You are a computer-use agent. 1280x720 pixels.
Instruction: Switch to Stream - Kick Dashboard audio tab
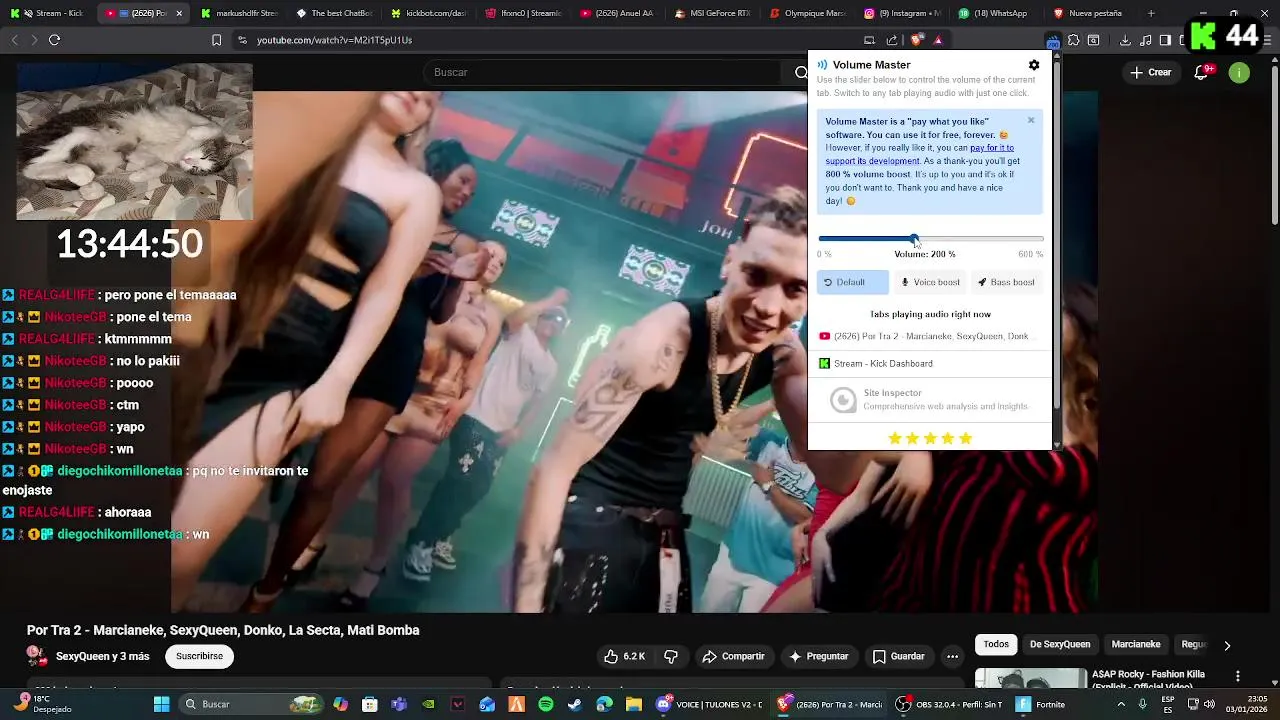pyautogui.click(x=929, y=363)
